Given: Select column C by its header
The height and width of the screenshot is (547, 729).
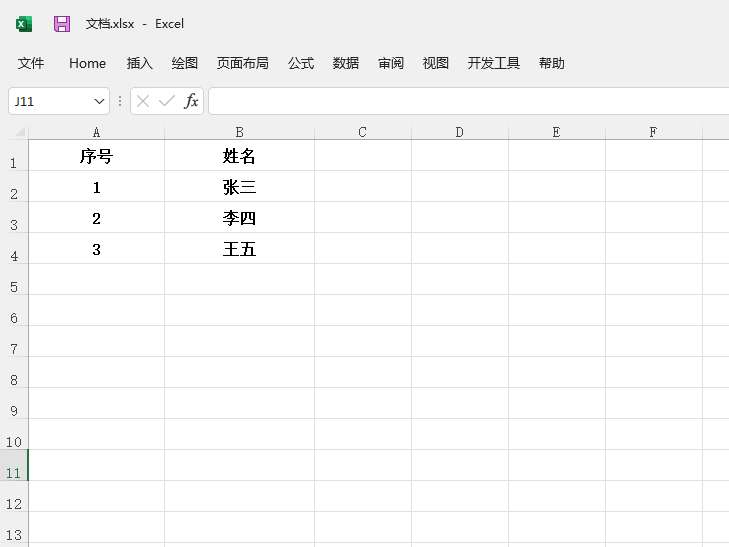Looking at the screenshot, I should [362, 132].
